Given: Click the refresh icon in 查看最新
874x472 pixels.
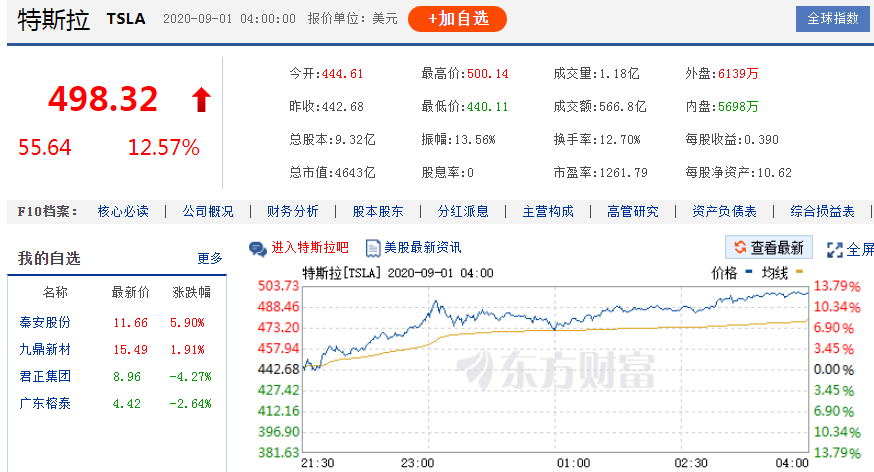Looking at the screenshot, I should (x=740, y=248).
